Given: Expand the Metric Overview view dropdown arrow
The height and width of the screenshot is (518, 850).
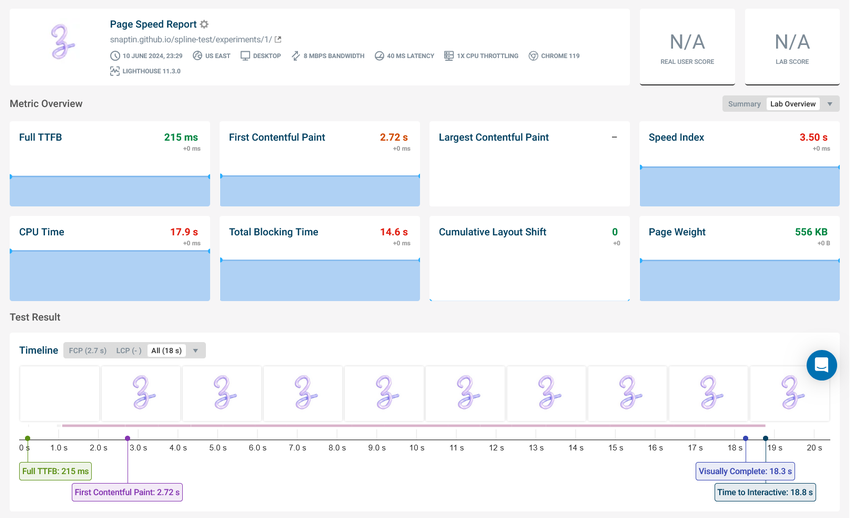Looking at the screenshot, I should tap(830, 104).
